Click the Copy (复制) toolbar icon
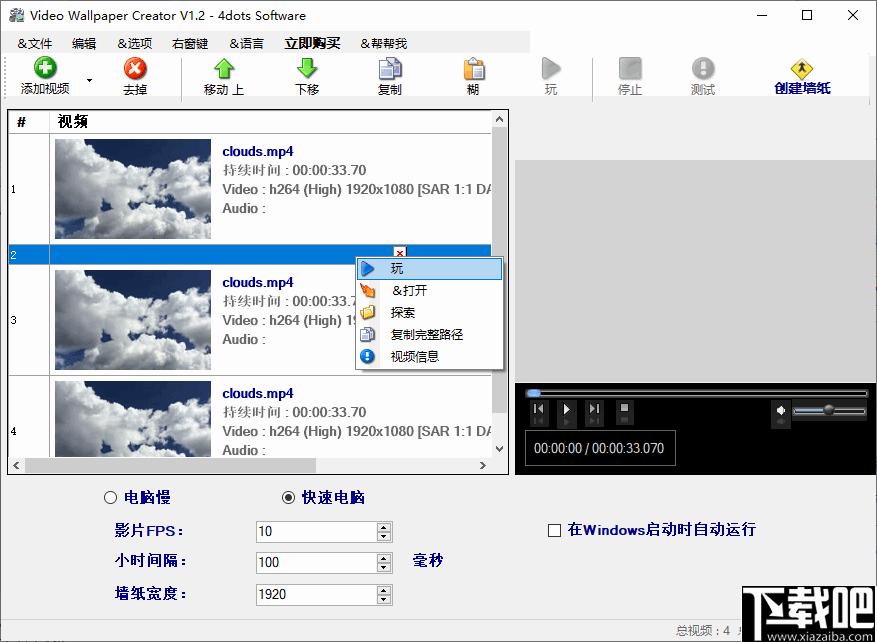Image resolution: width=877 pixels, height=642 pixels. 390,69
